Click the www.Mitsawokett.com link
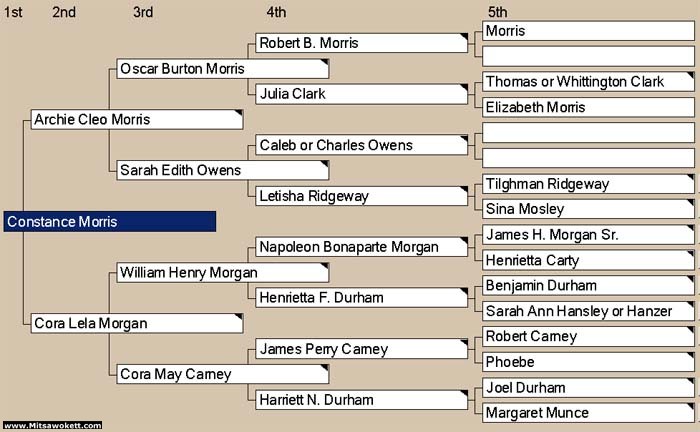 coord(53,425)
